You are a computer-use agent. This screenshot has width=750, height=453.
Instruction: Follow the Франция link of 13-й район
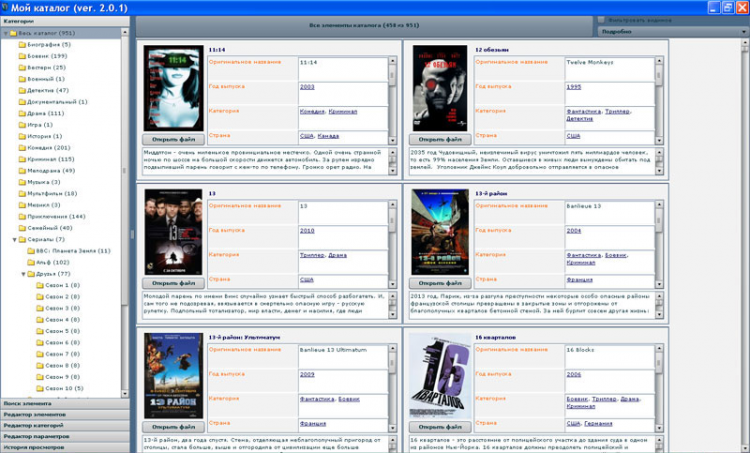pos(579,280)
